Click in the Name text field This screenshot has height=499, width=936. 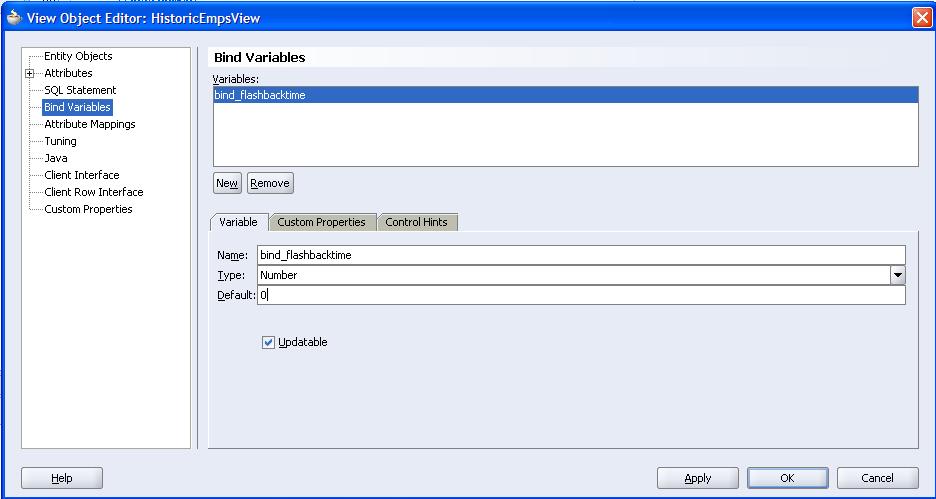[x=580, y=255]
